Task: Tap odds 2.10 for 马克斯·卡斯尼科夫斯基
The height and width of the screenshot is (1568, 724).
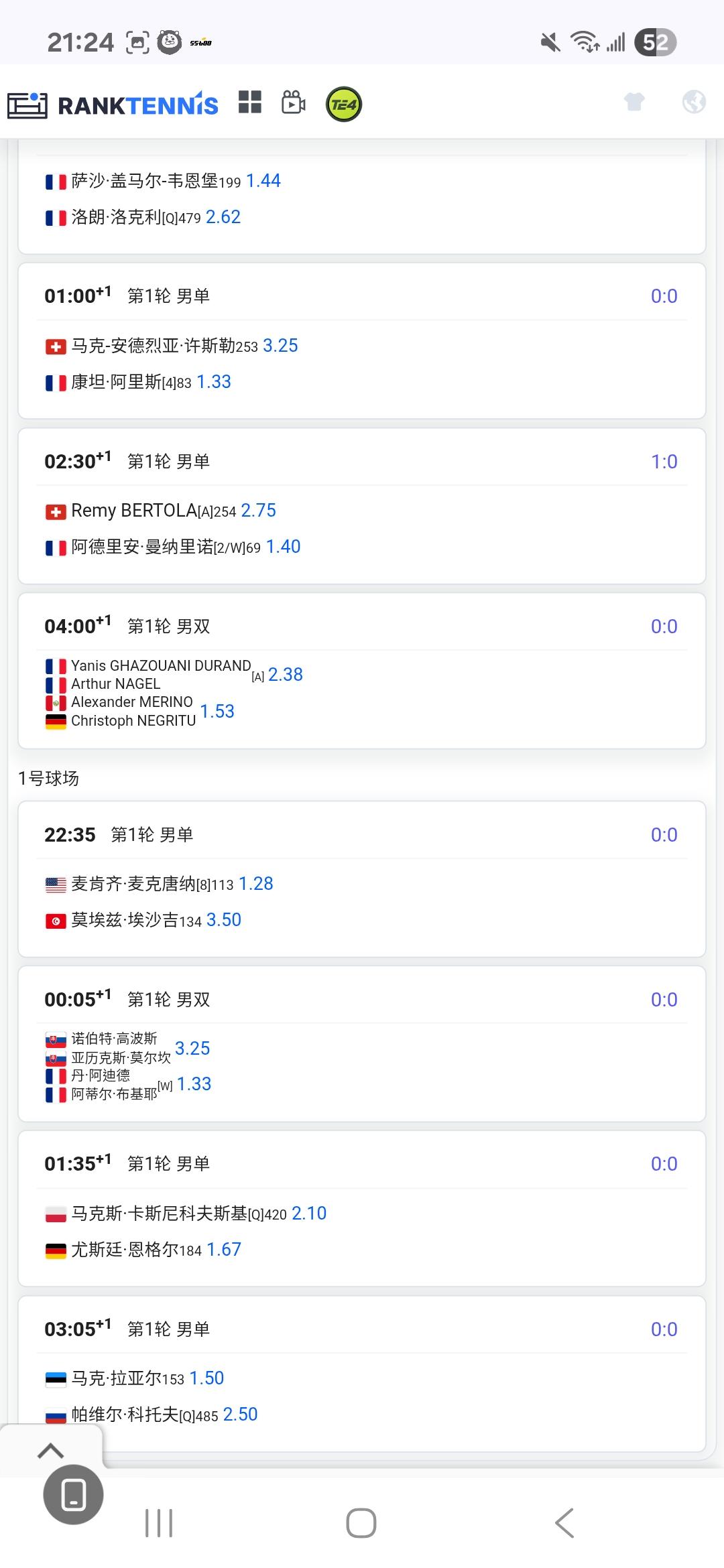Action: 309,1214
